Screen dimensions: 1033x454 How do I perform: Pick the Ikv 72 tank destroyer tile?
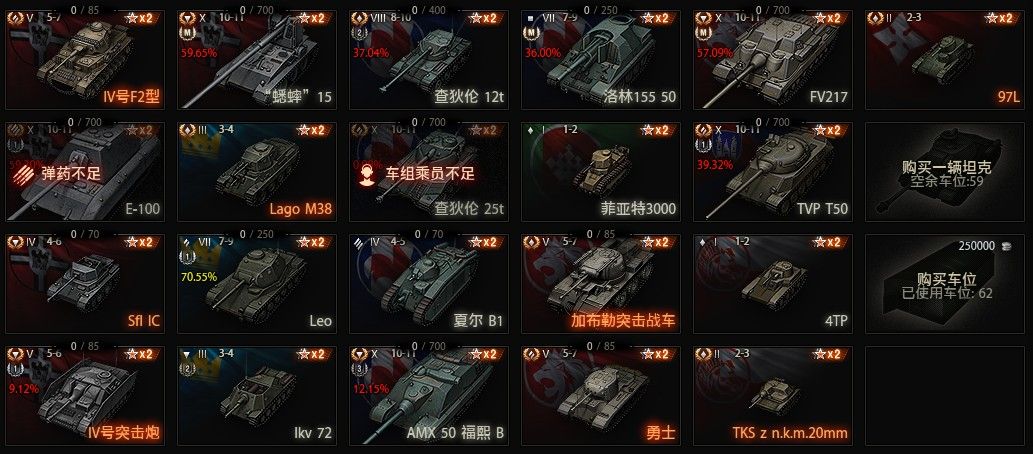pyautogui.click(x=257, y=395)
